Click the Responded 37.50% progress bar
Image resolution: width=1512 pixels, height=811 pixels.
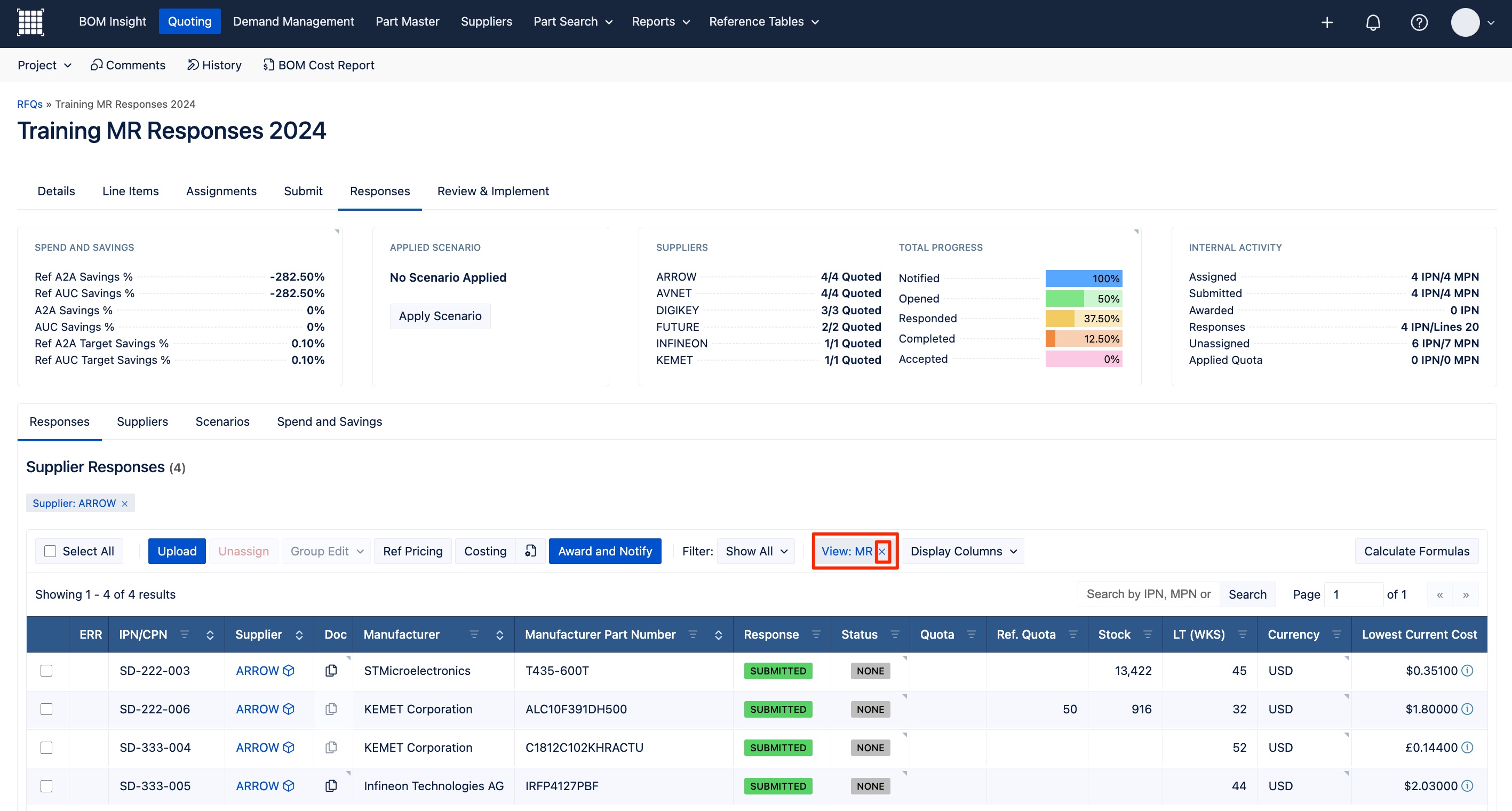1084,319
